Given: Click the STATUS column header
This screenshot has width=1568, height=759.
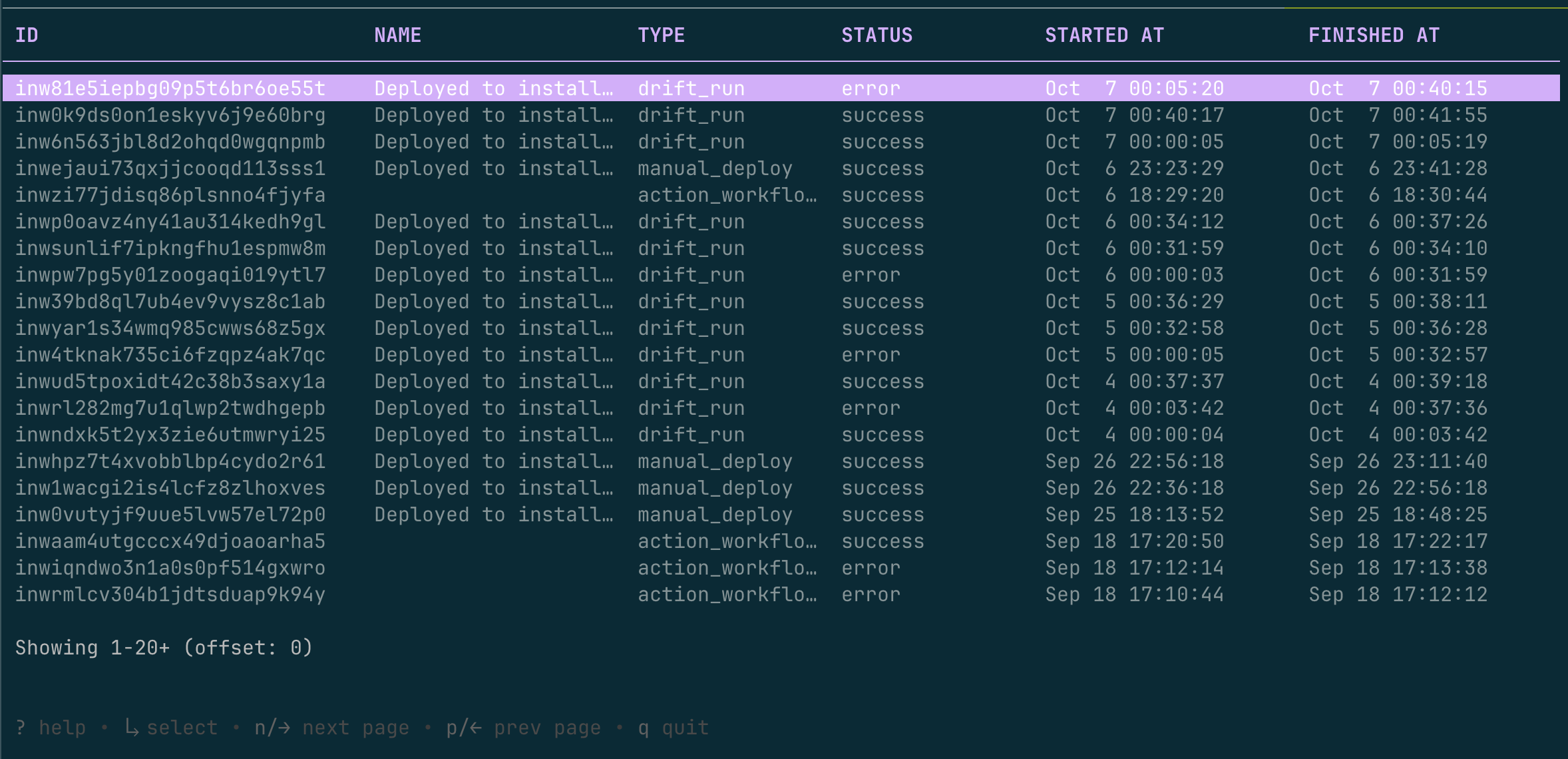Looking at the screenshot, I should click(x=877, y=35).
